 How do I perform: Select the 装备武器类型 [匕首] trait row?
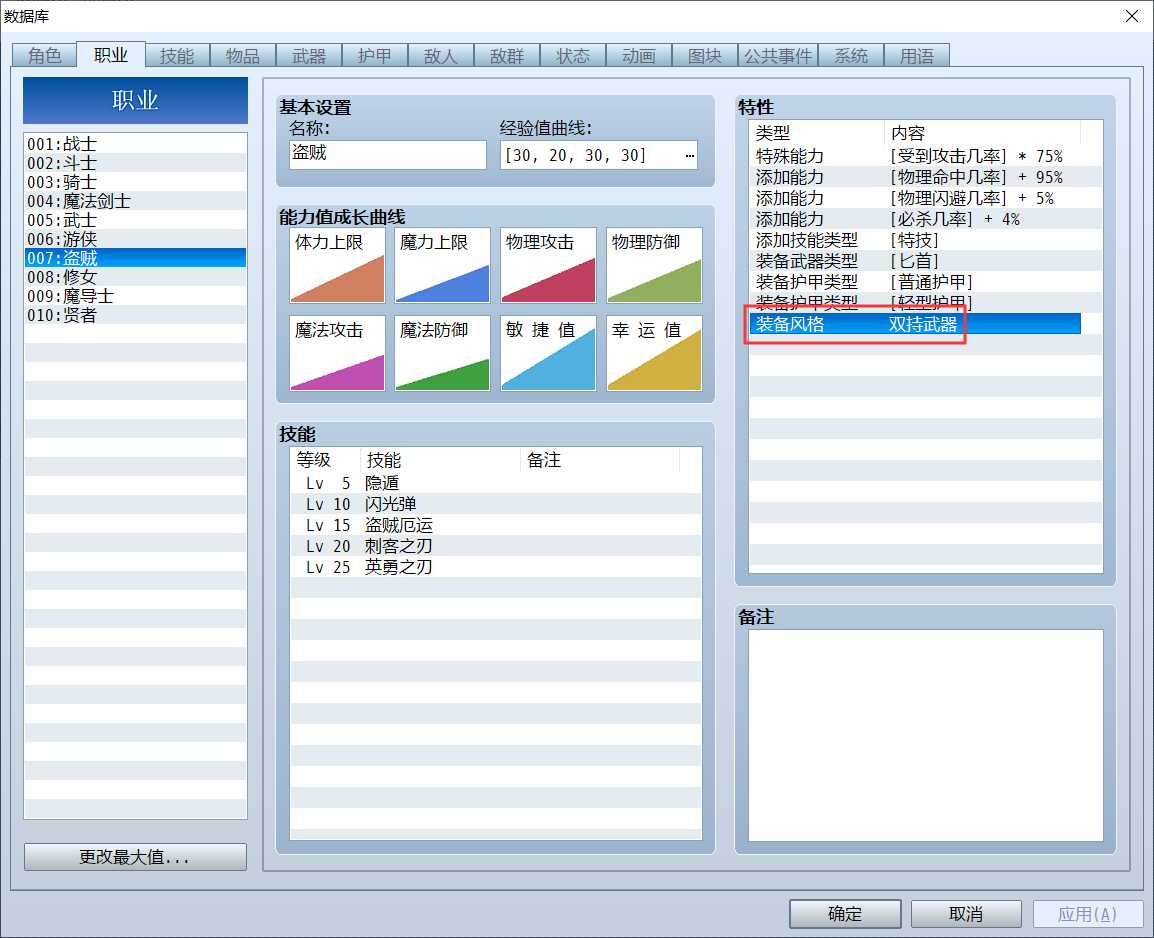925,260
